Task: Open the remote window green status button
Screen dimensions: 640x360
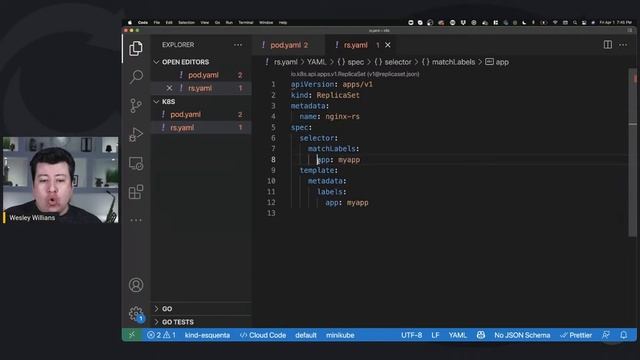Action: pyautogui.click(x=132, y=335)
